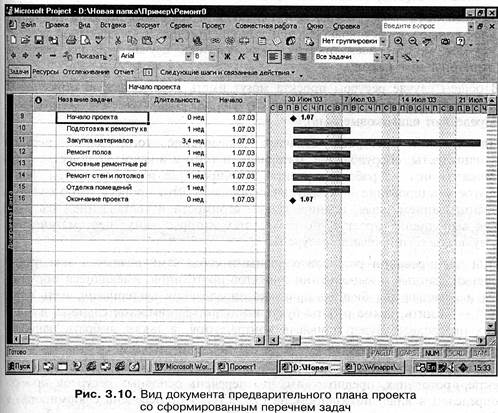Launch the Gantt Chart Wizard icon
This screenshot has width=498, height=413.
407,57
